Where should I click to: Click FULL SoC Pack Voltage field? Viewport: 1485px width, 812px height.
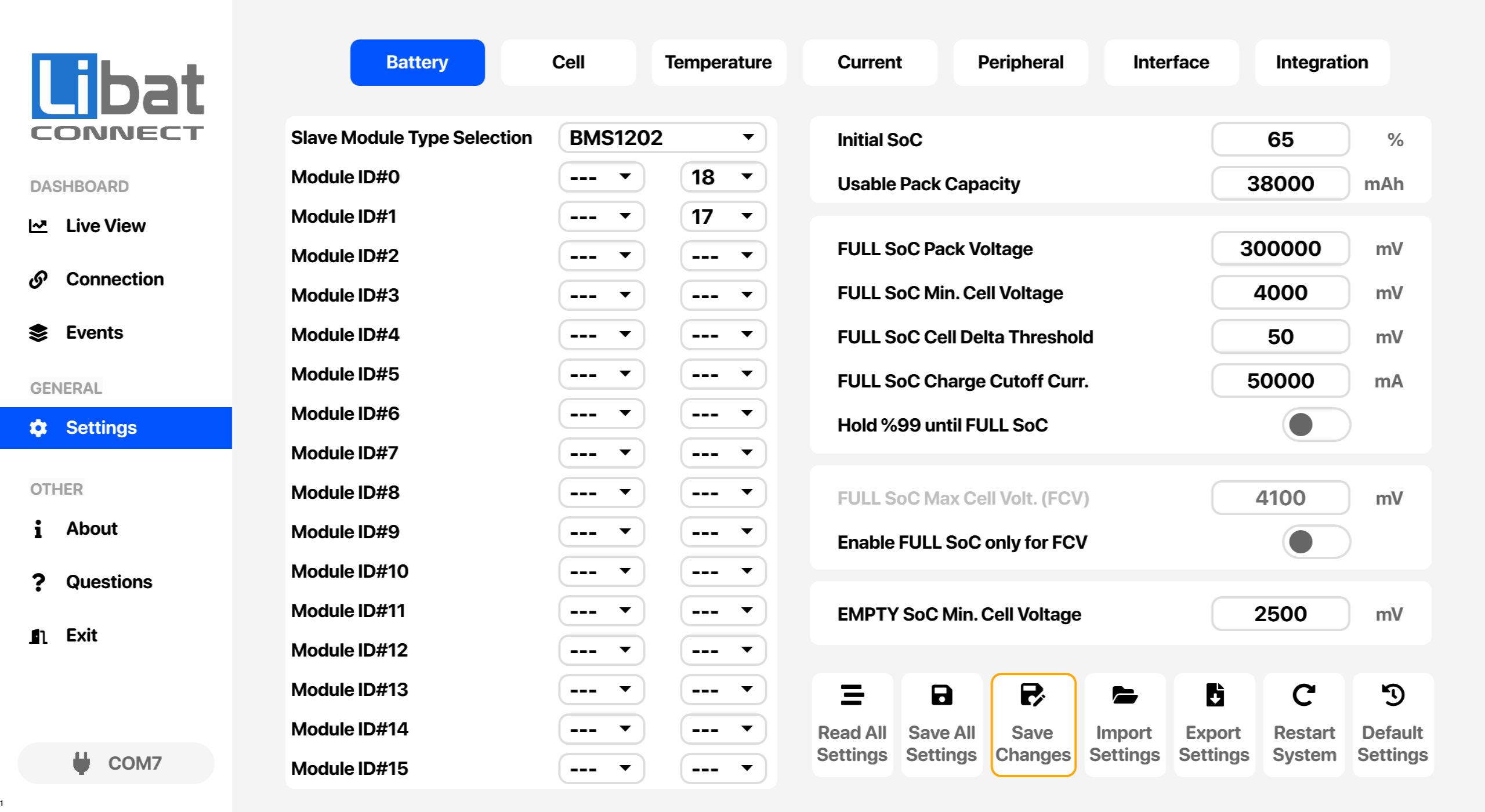[1280, 249]
